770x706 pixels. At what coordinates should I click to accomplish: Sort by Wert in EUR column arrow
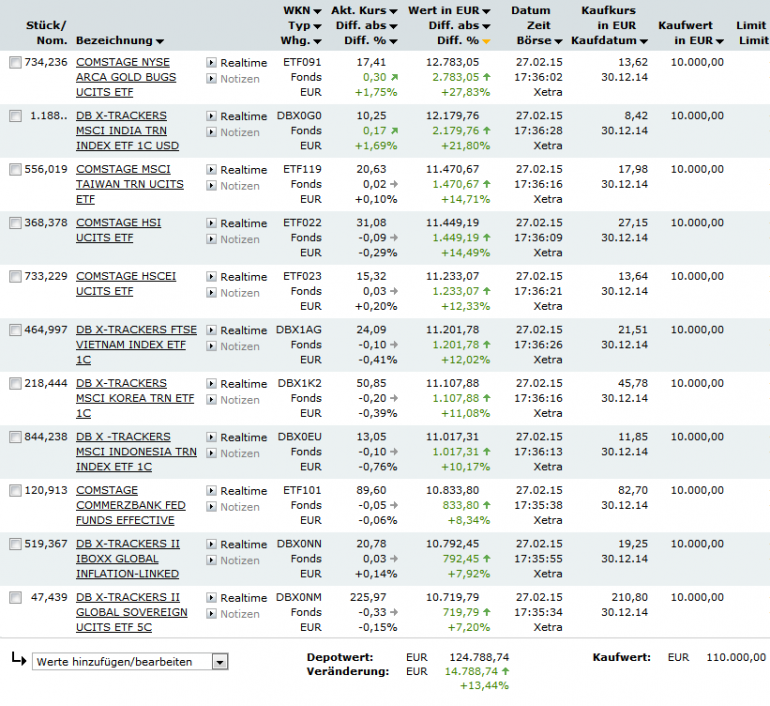pos(486,11)
